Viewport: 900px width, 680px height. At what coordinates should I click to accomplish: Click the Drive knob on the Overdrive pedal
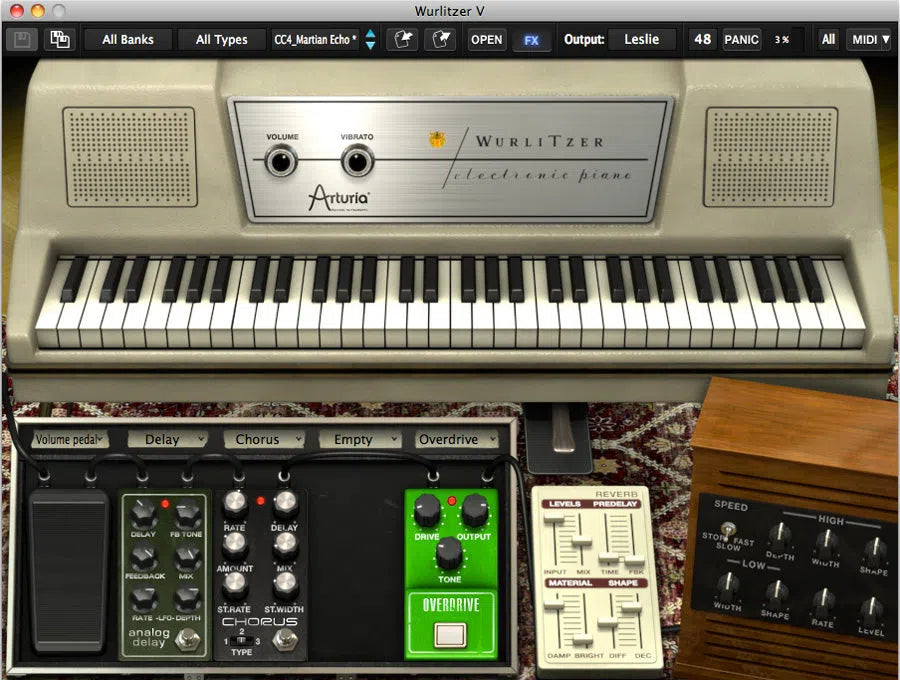point(427,511)
